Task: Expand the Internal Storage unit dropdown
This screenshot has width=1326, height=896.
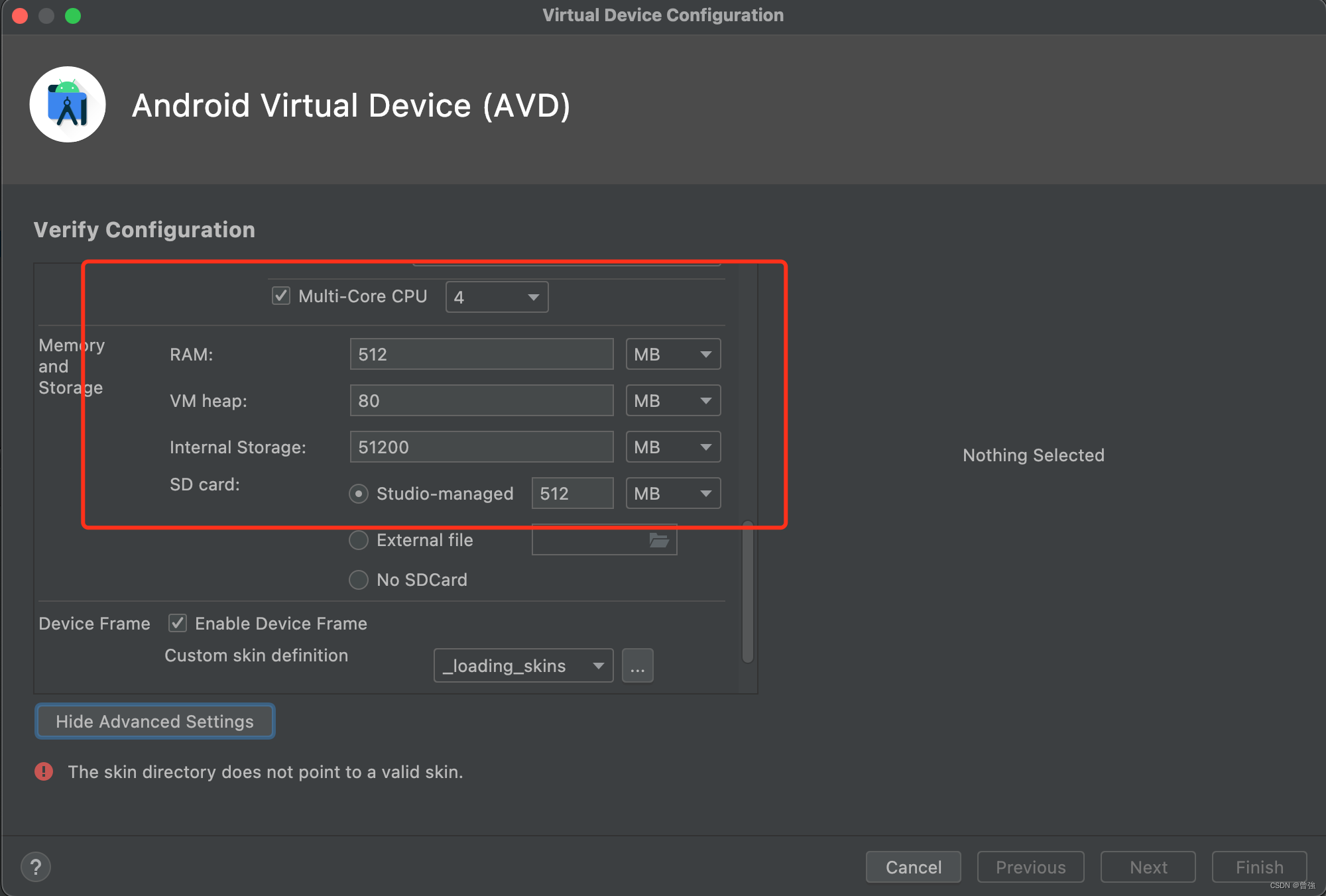Action: [673, 447]
